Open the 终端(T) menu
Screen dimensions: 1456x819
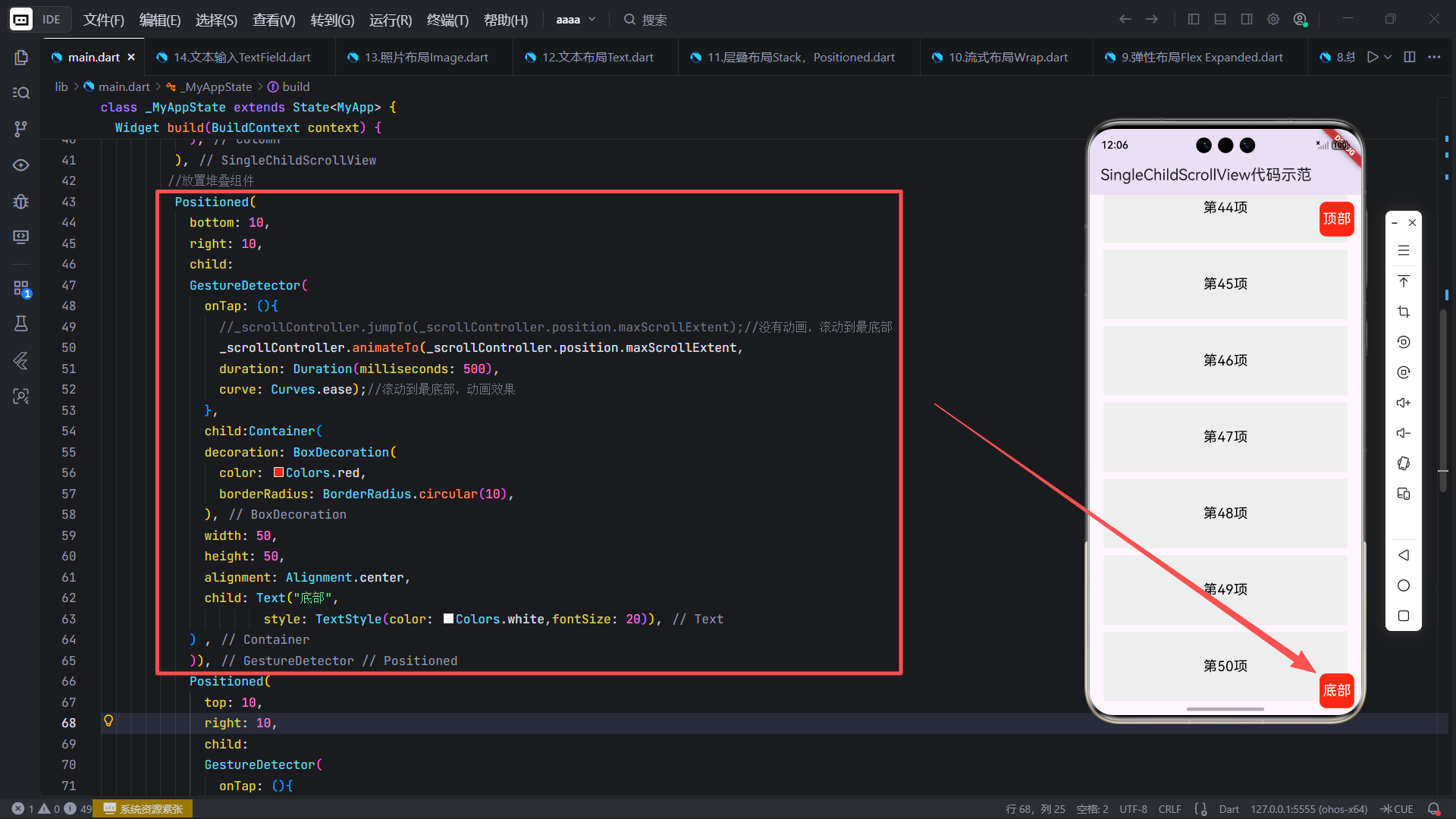[x=447, y=20]
